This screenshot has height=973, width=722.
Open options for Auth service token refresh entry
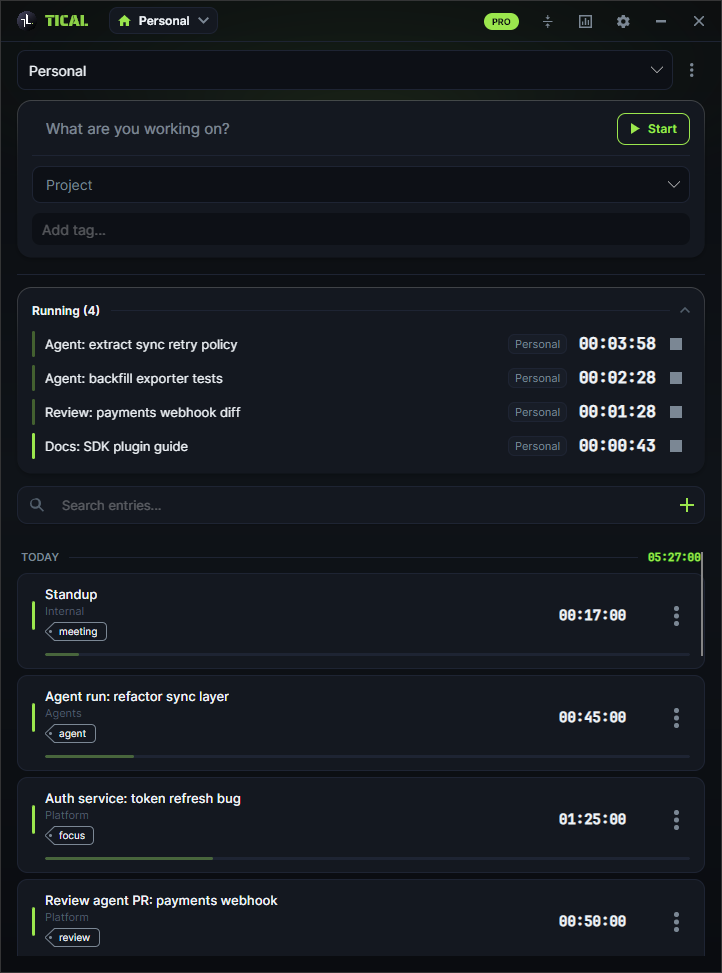676,820
